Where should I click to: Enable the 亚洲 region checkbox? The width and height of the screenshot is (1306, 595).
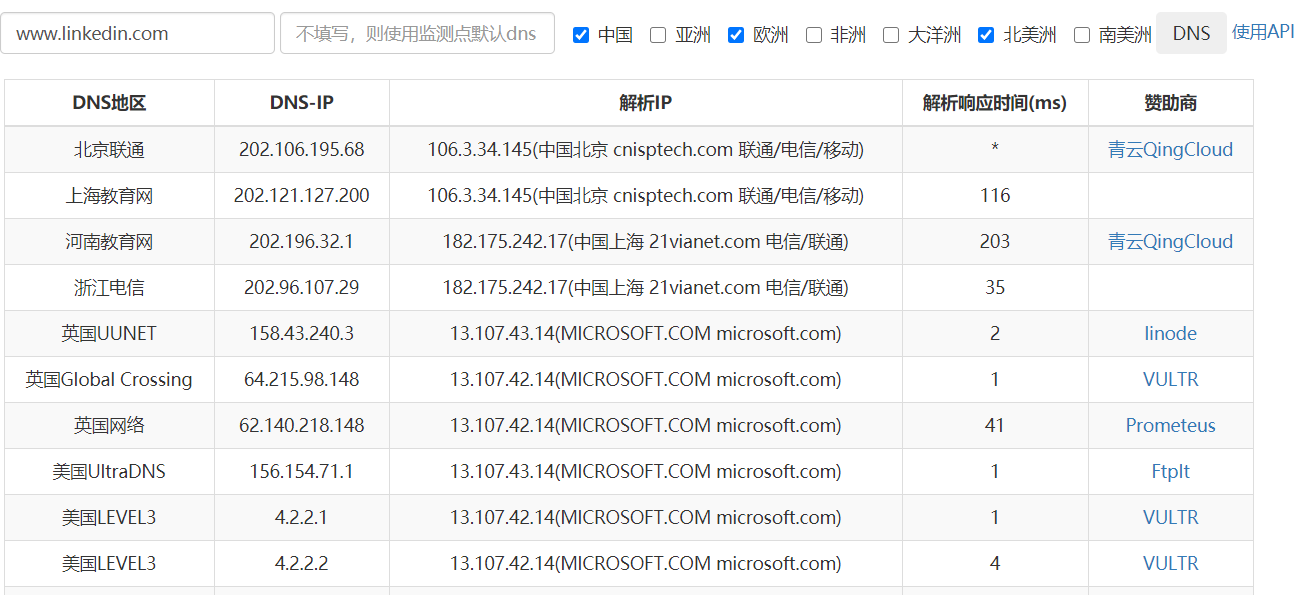pyautogui.click(x=658, y=35)
